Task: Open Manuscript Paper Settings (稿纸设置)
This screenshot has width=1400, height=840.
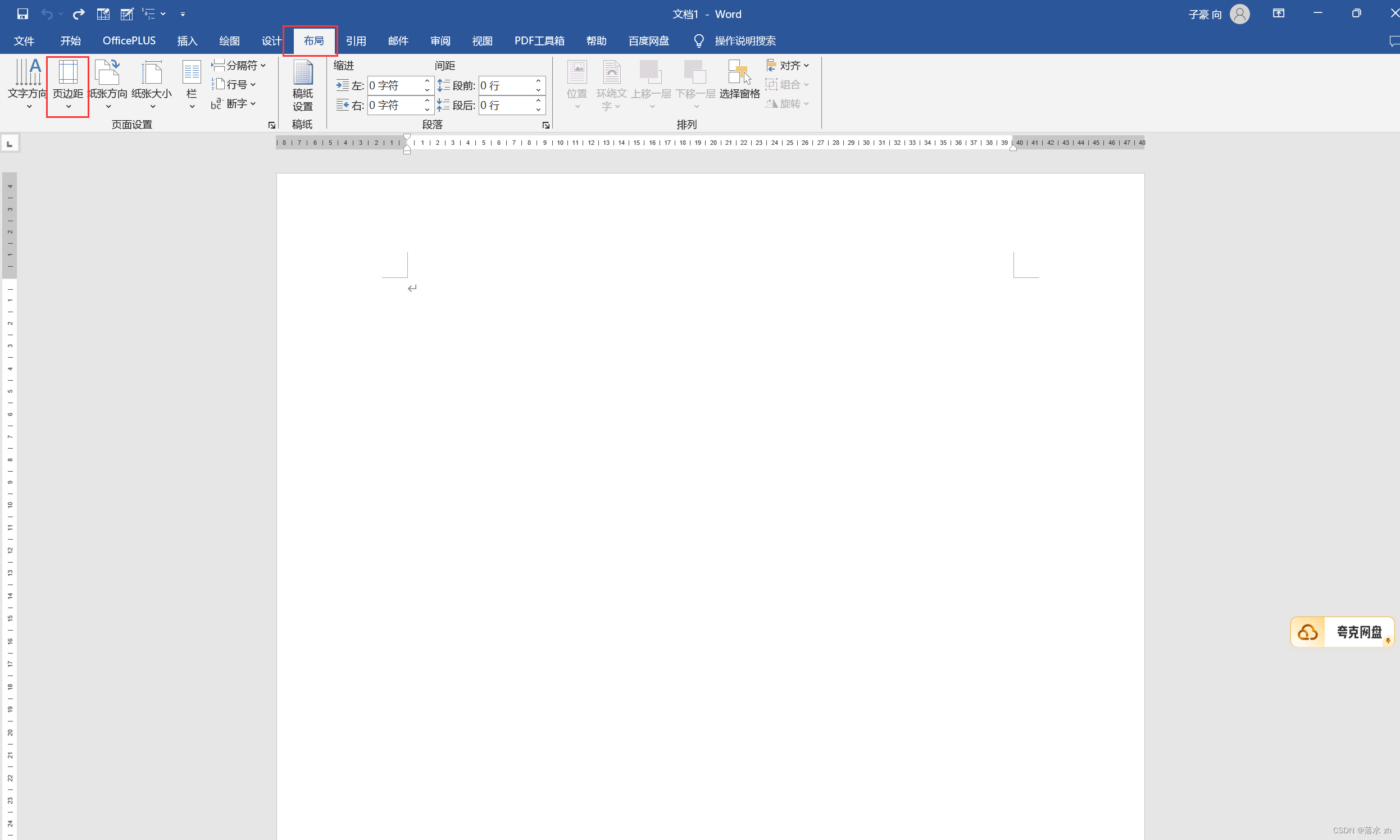Action: tap(302, 85)
